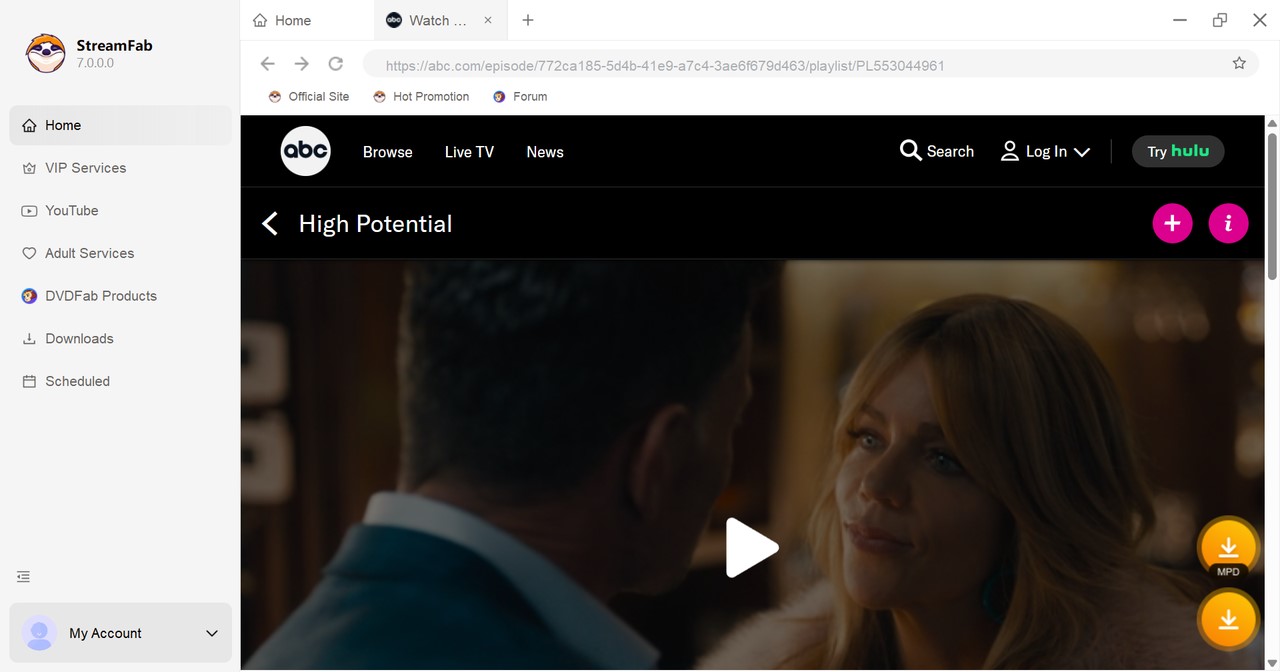Close the Watch tab
Screen dimensions: 1280x672
pos(488,20)
